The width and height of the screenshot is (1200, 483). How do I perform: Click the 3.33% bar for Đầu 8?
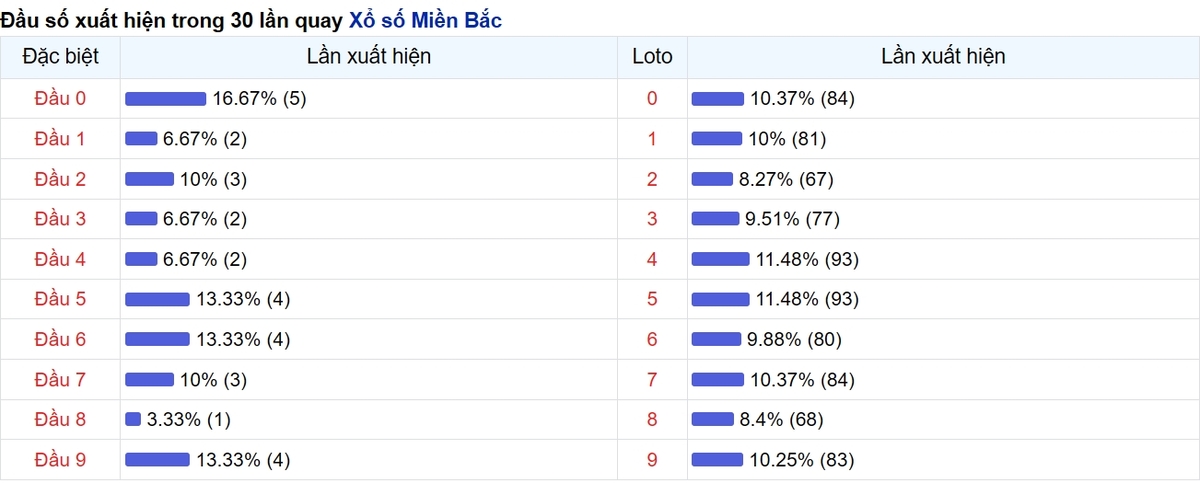(133, 419)
